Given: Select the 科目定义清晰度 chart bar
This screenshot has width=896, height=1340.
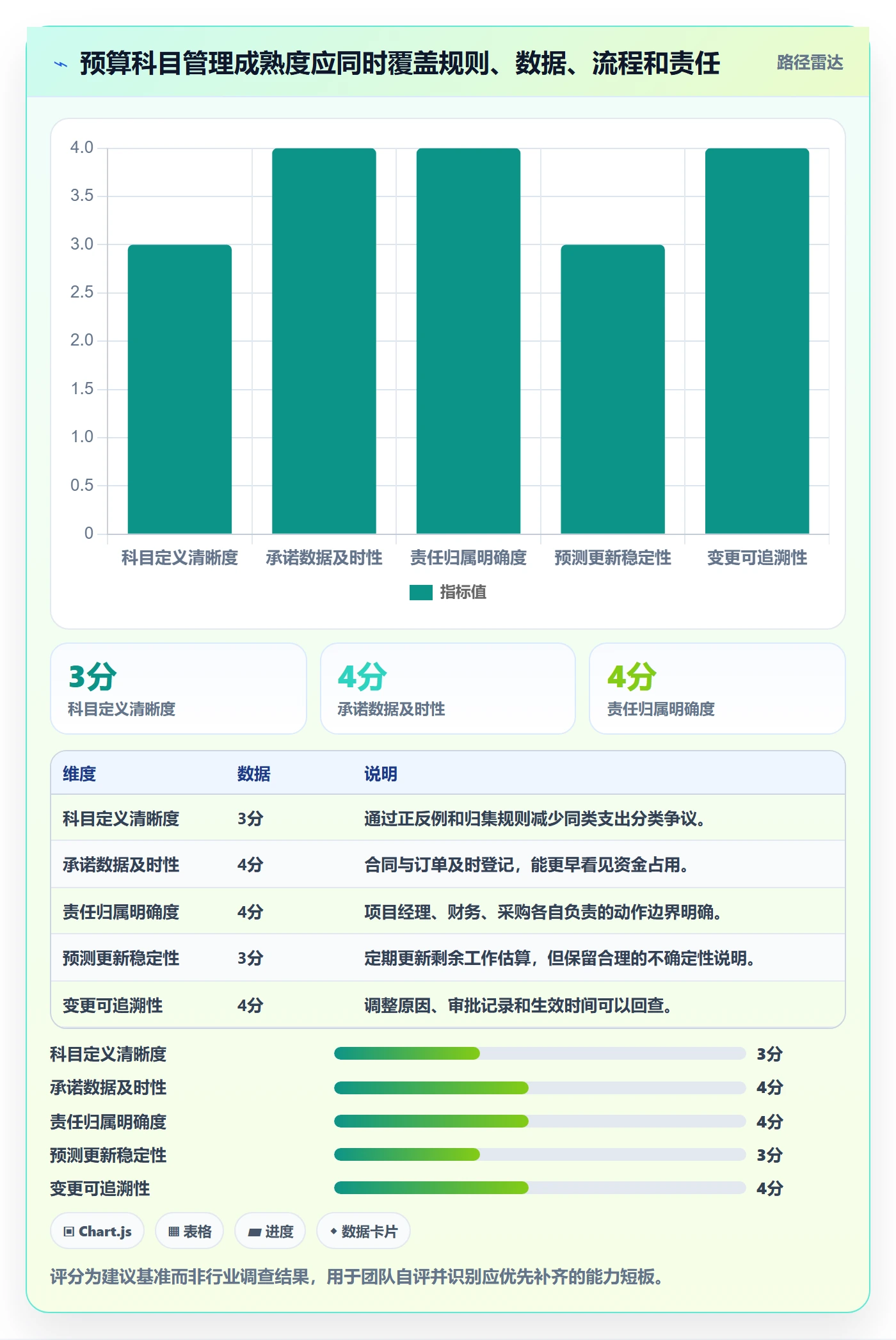Looking at the screenshot, I should (x=180, y=389).
